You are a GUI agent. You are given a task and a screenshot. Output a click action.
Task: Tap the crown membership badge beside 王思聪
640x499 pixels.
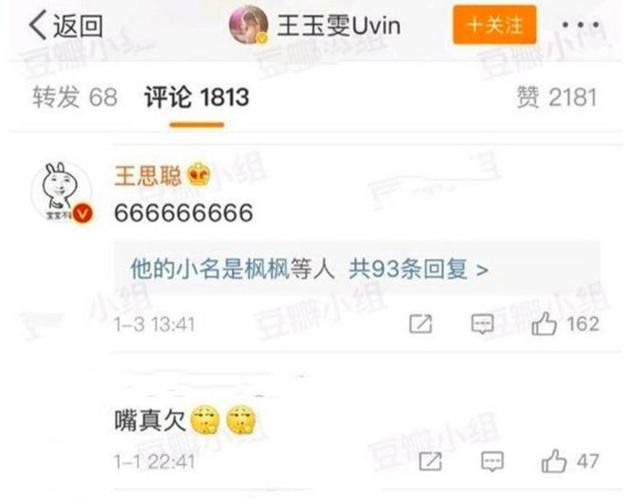pos(198,174)
